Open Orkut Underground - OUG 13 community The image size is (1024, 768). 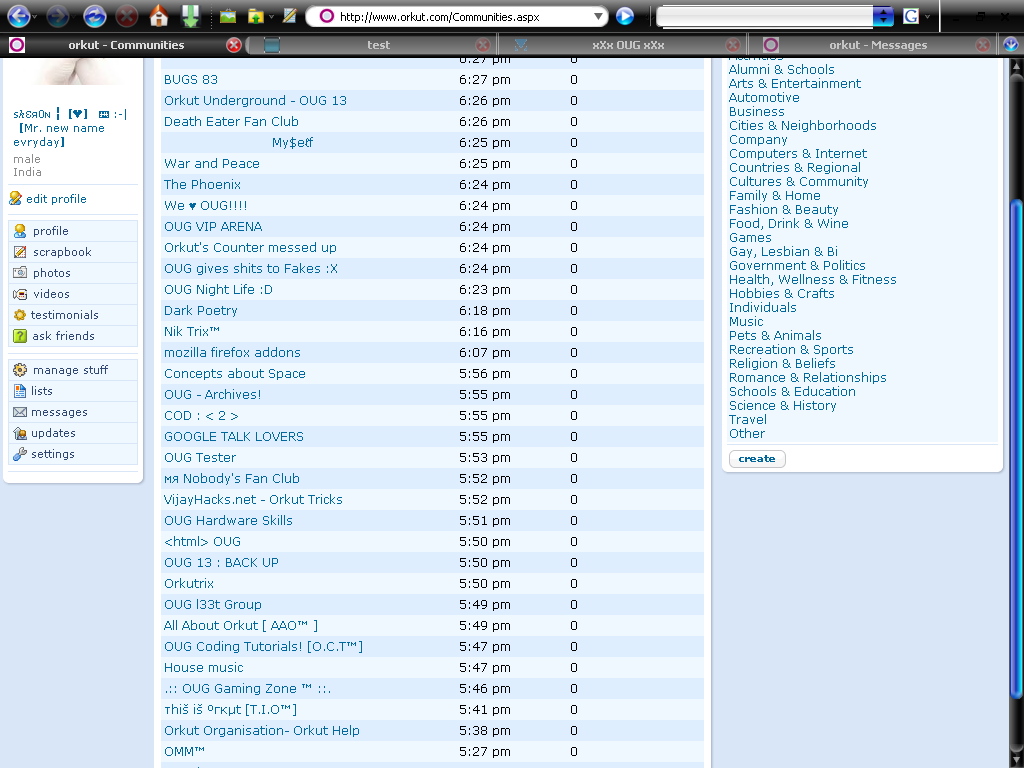click(x=255, y=101)
